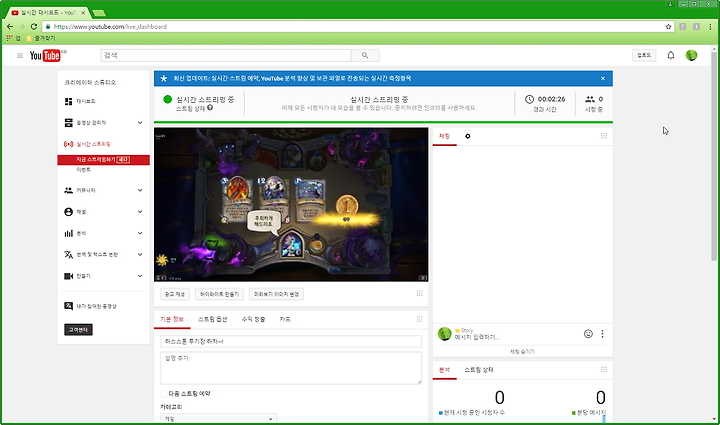Click 채팅 숨기기 hide chat link

(523, 352)
